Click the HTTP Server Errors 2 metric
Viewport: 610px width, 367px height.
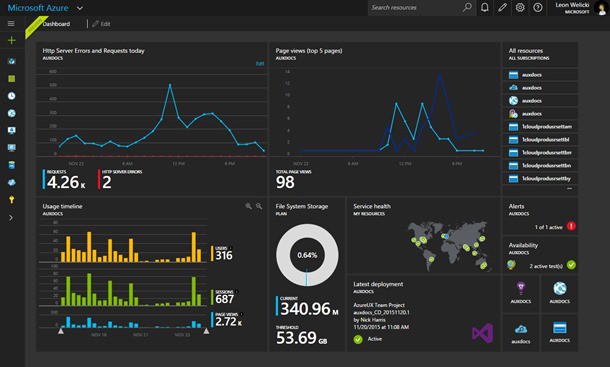pyautogui.click(x=120, y=180)
